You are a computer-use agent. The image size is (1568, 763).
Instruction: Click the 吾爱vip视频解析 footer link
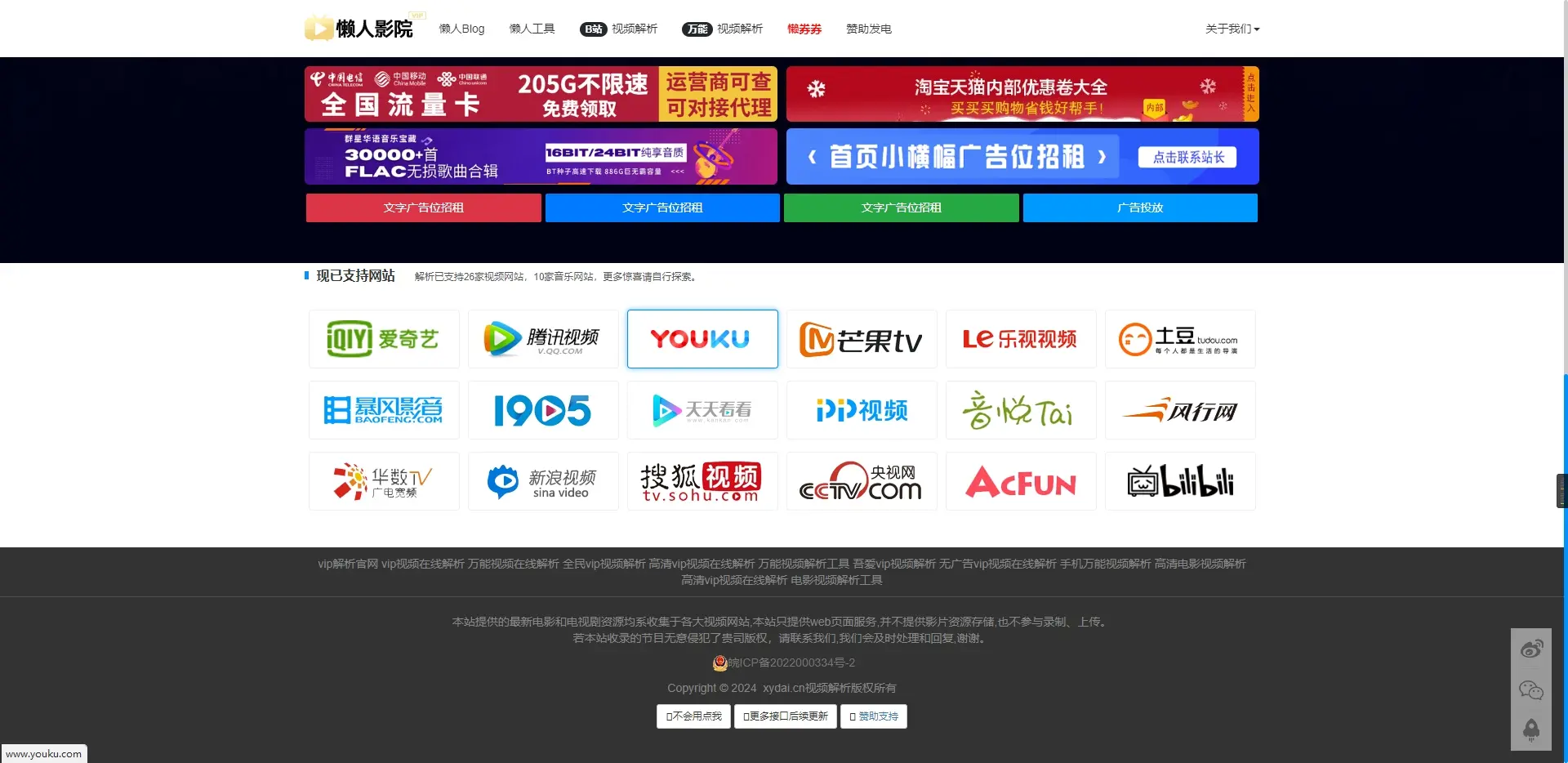pyautogui.click(x=894, y=564)
